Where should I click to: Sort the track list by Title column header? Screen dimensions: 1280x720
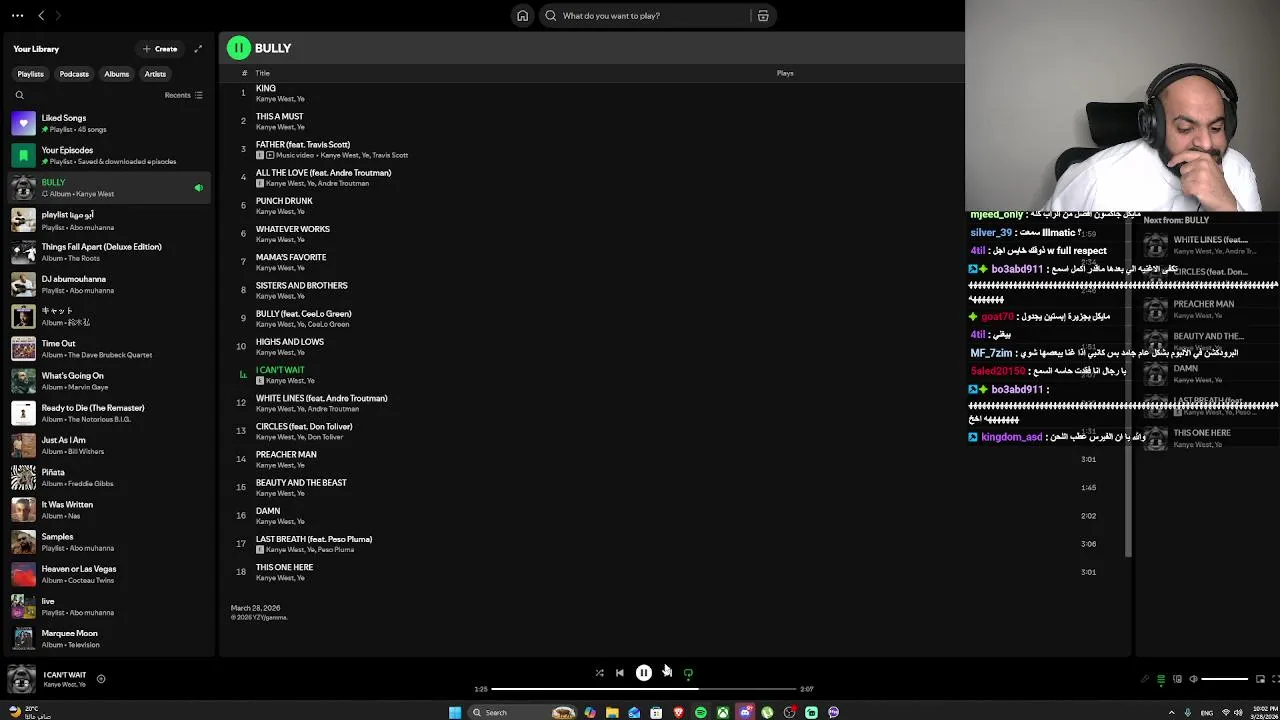click(x=262, y=73)
